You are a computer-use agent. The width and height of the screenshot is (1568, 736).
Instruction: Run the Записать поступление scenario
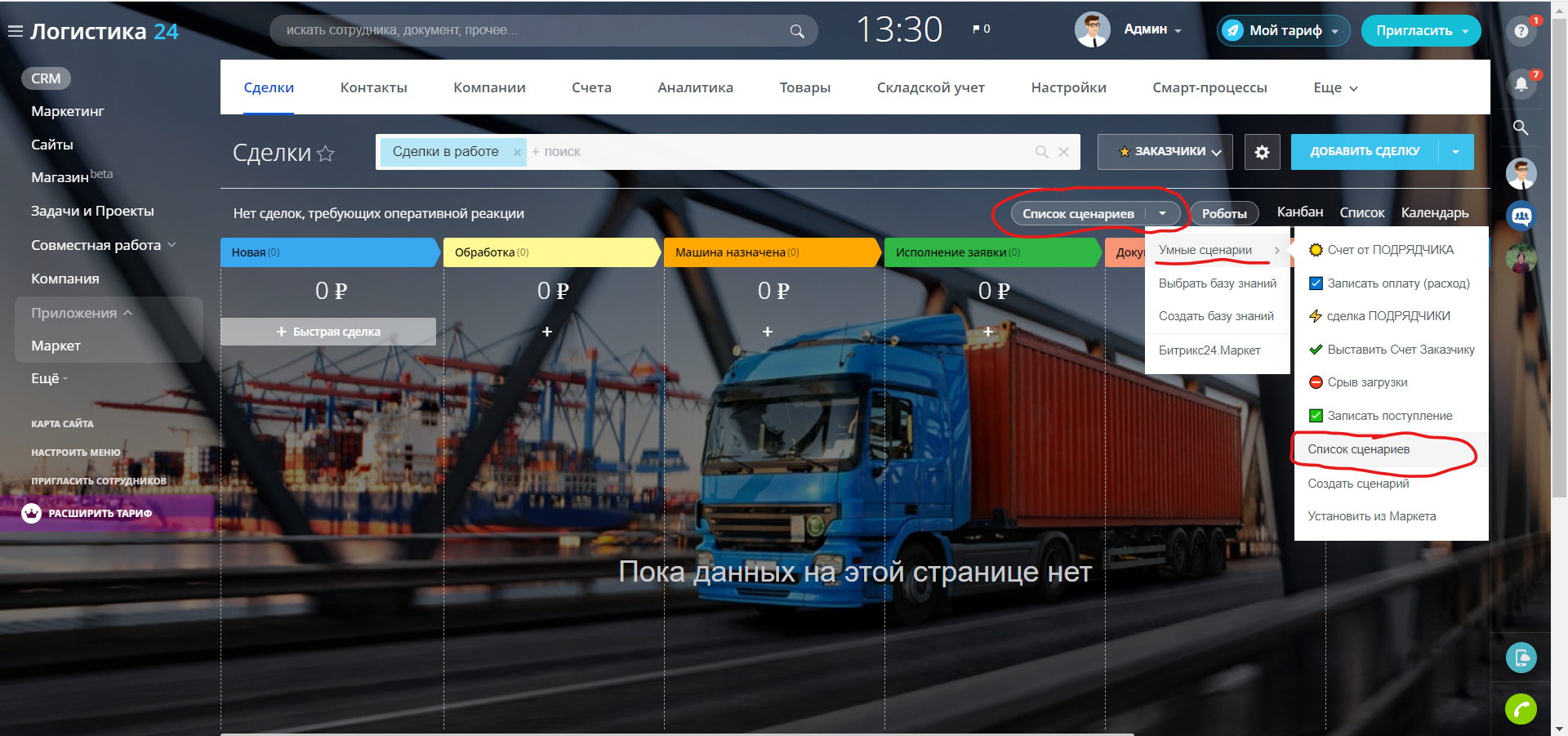pyautogui.click(x=1391, y=416)
